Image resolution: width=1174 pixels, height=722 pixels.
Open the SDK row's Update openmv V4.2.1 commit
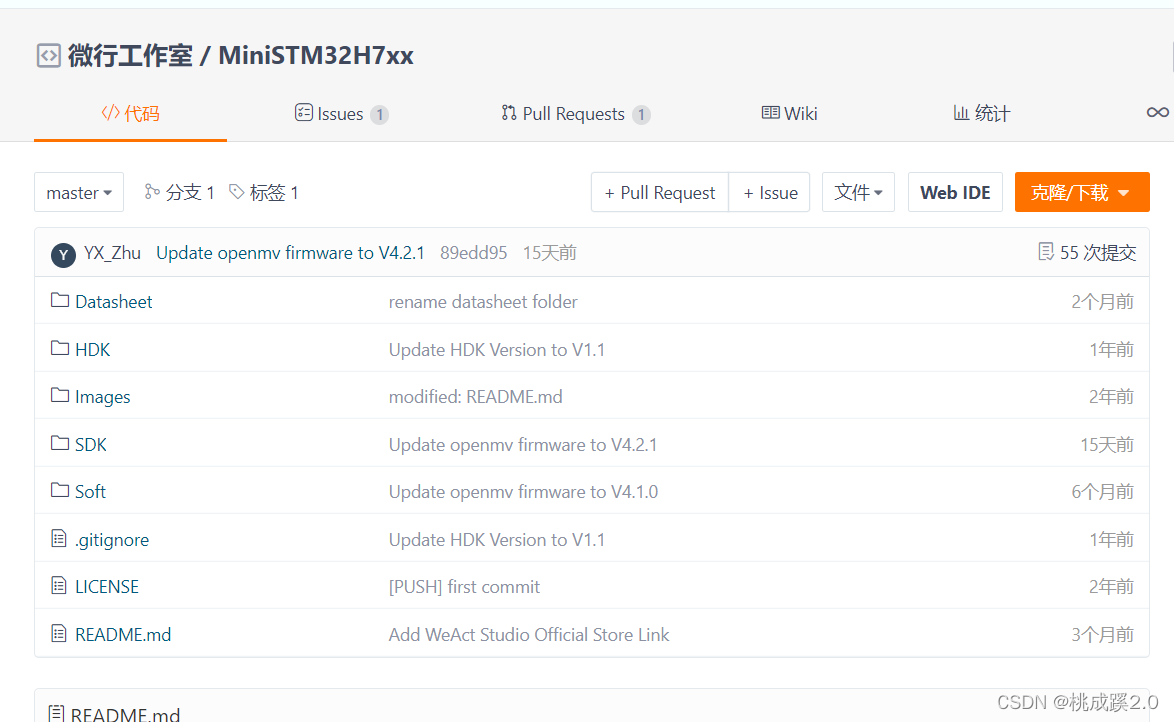click(523, 445)
